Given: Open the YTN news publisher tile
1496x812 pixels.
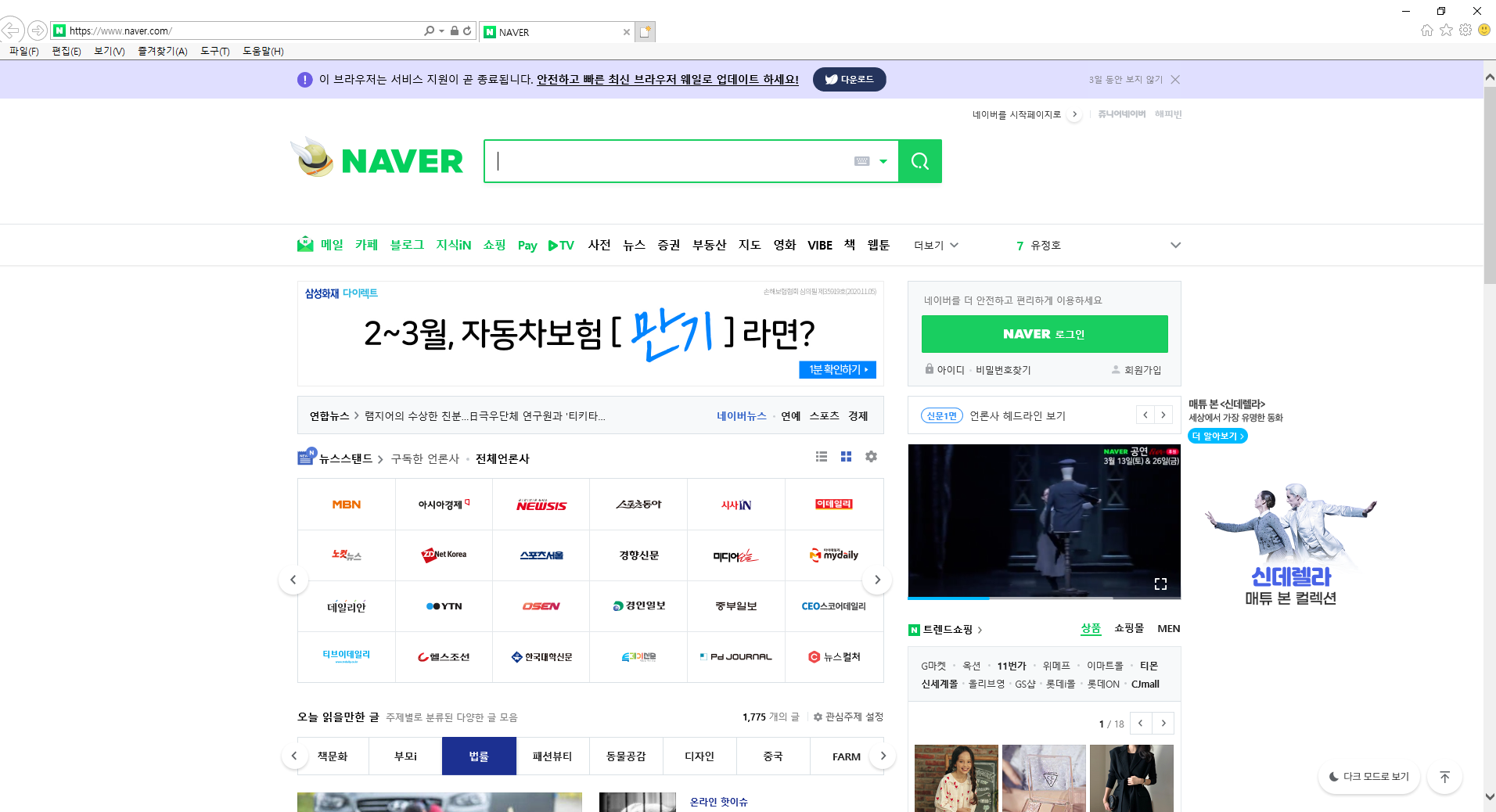Looking at the screenshot, I should point(444,606).
